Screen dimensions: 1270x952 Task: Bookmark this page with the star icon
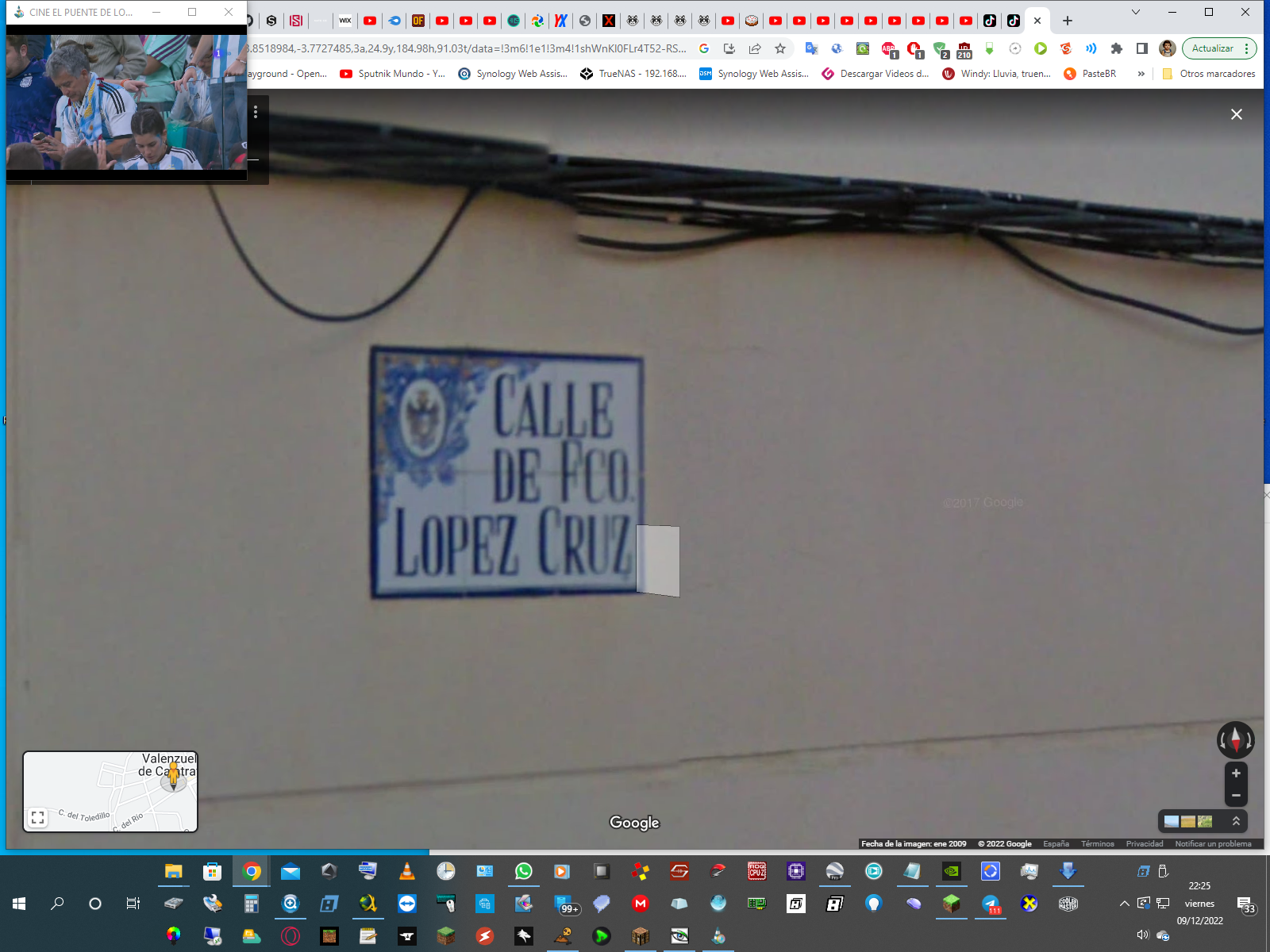[x=780, y=48]
